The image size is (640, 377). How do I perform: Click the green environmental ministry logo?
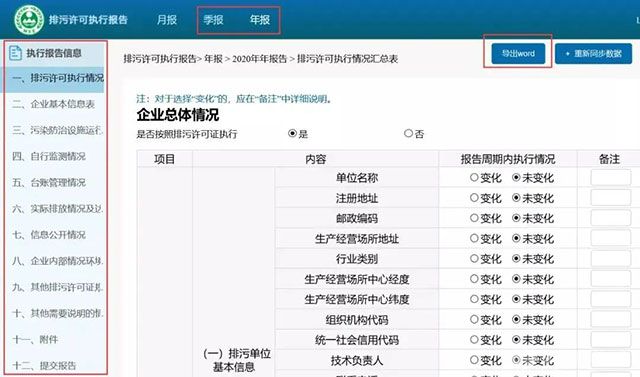click(29, 20)
